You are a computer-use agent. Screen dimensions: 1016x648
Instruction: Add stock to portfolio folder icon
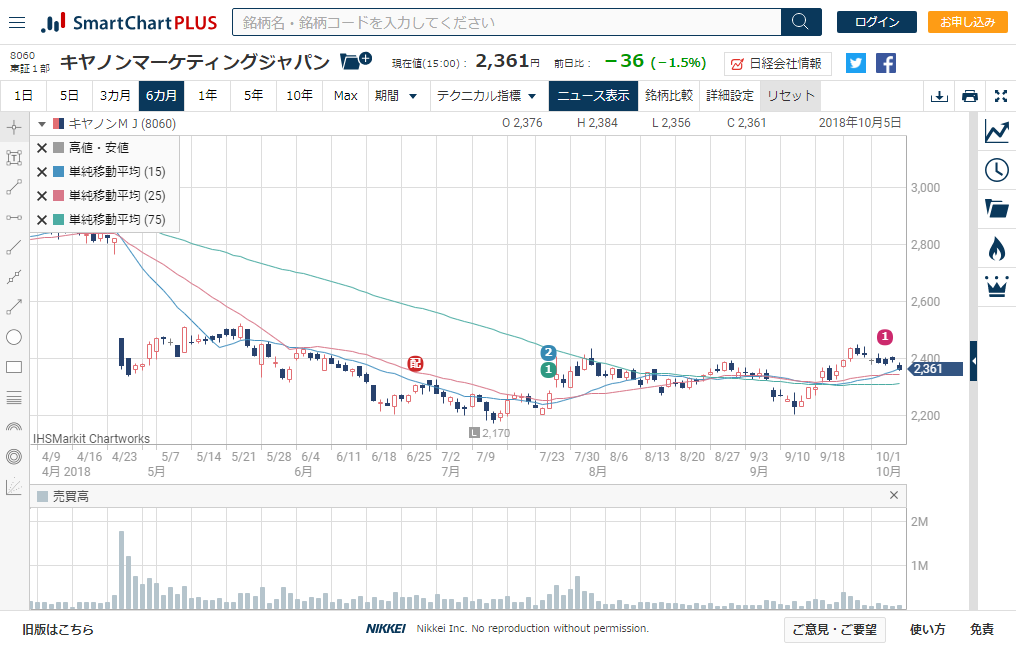(356, 61)
